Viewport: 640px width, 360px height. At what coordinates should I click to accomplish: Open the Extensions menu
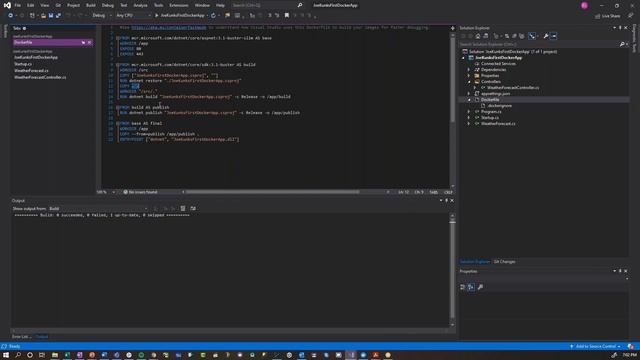tap(179, 5)
